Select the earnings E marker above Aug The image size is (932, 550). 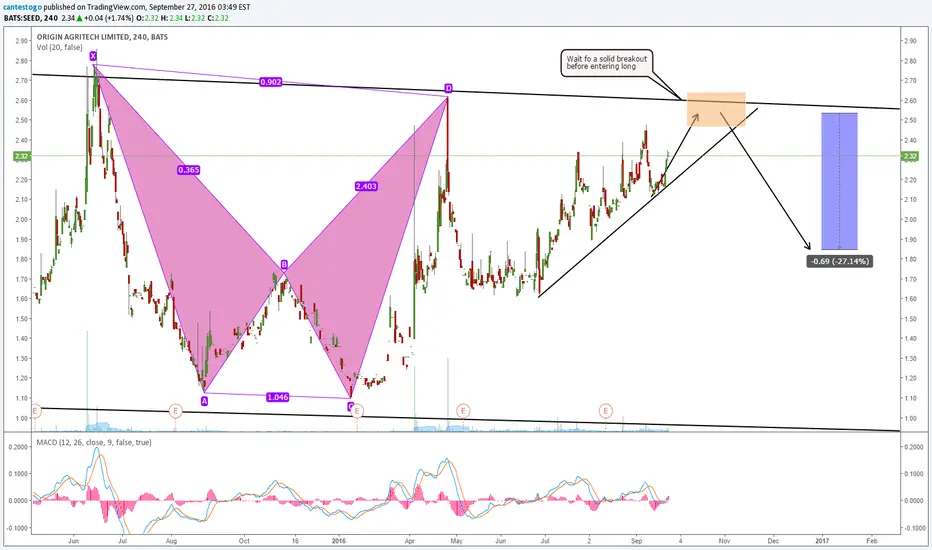click(x=175, y=410)
